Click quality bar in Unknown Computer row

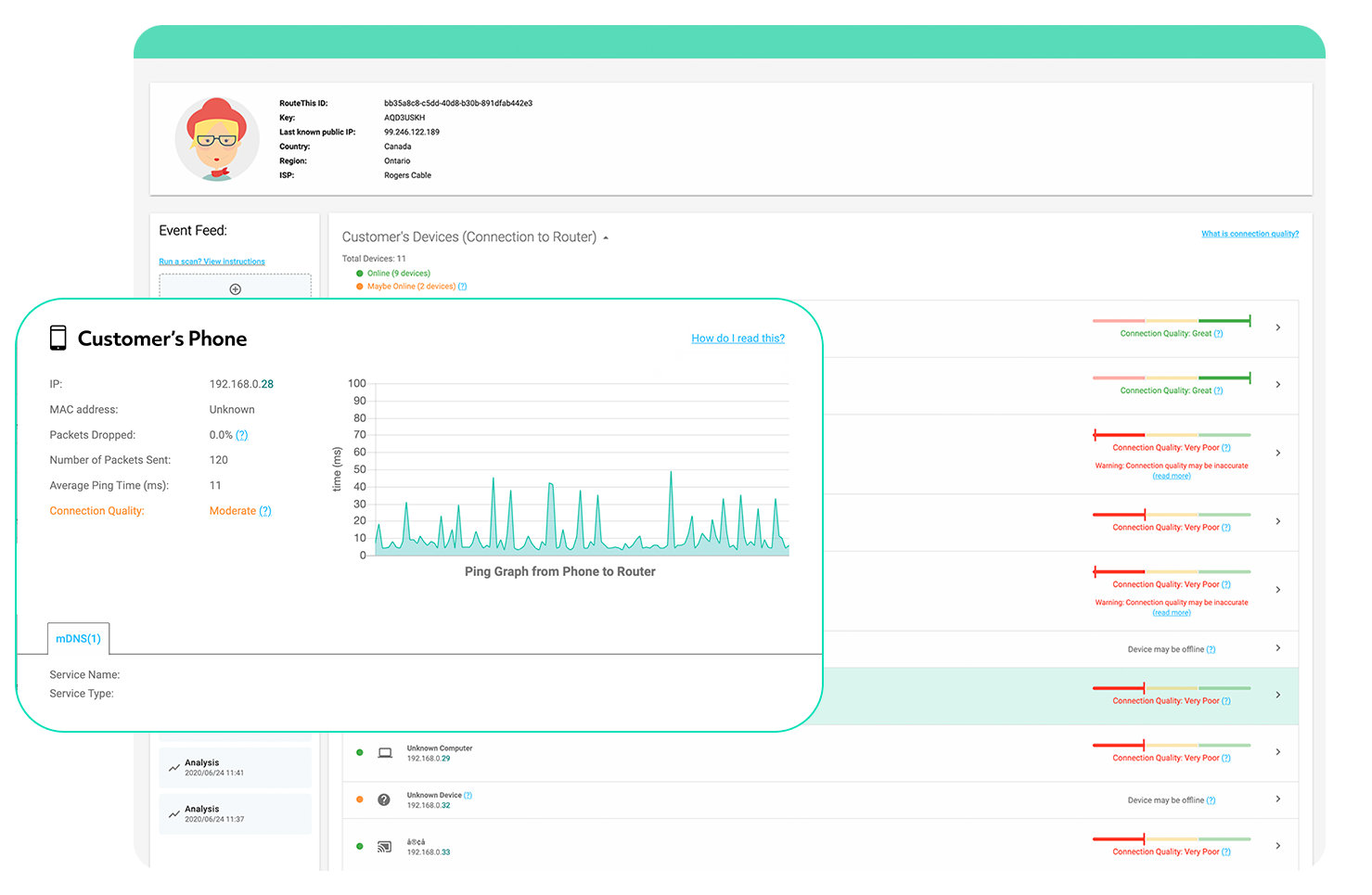1172,746
